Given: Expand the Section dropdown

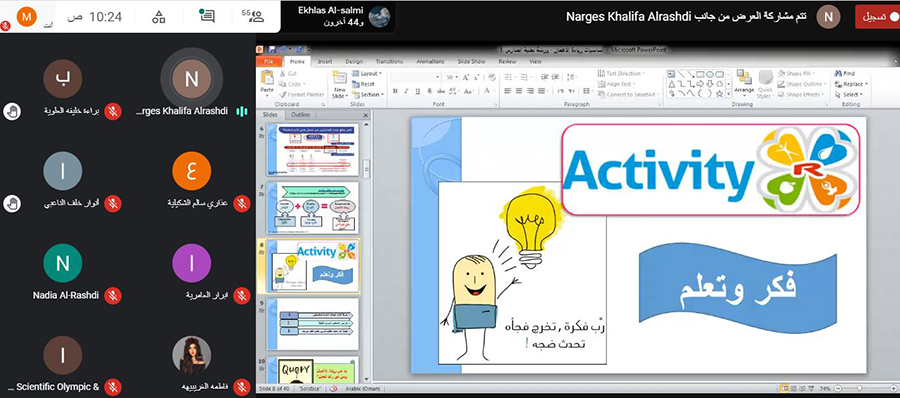Looking at the screenshot, I should [x=367, y=95].
